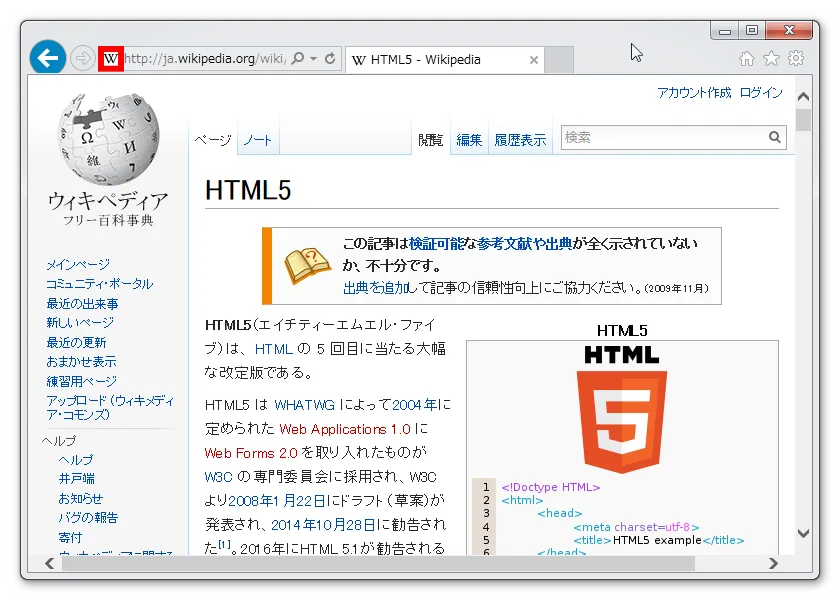
Task: Click the [1] footnote reference
Action: 224,545
